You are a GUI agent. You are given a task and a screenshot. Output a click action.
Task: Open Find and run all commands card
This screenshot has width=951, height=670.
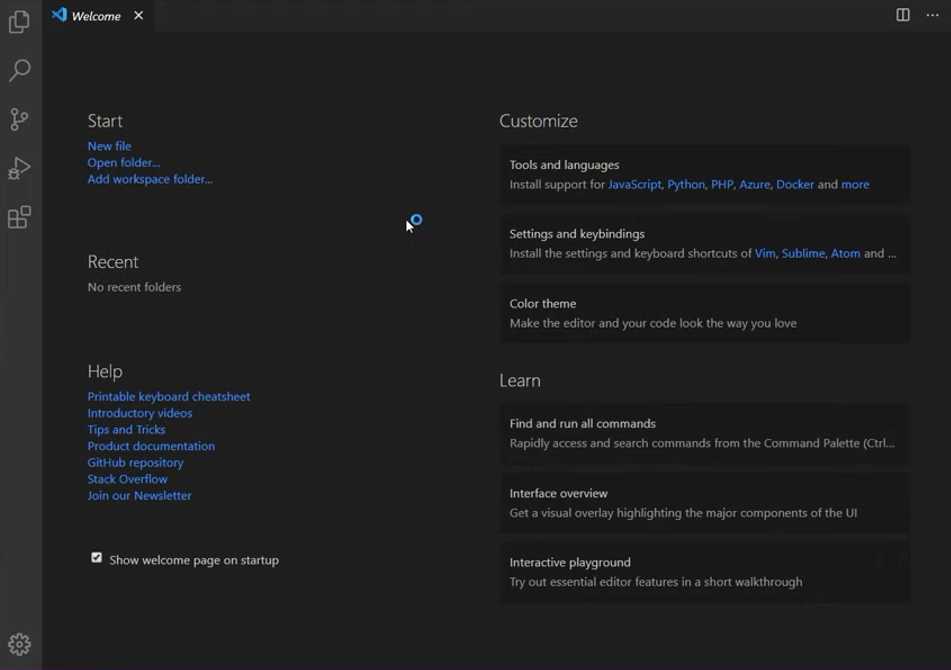tap(704, 434)
